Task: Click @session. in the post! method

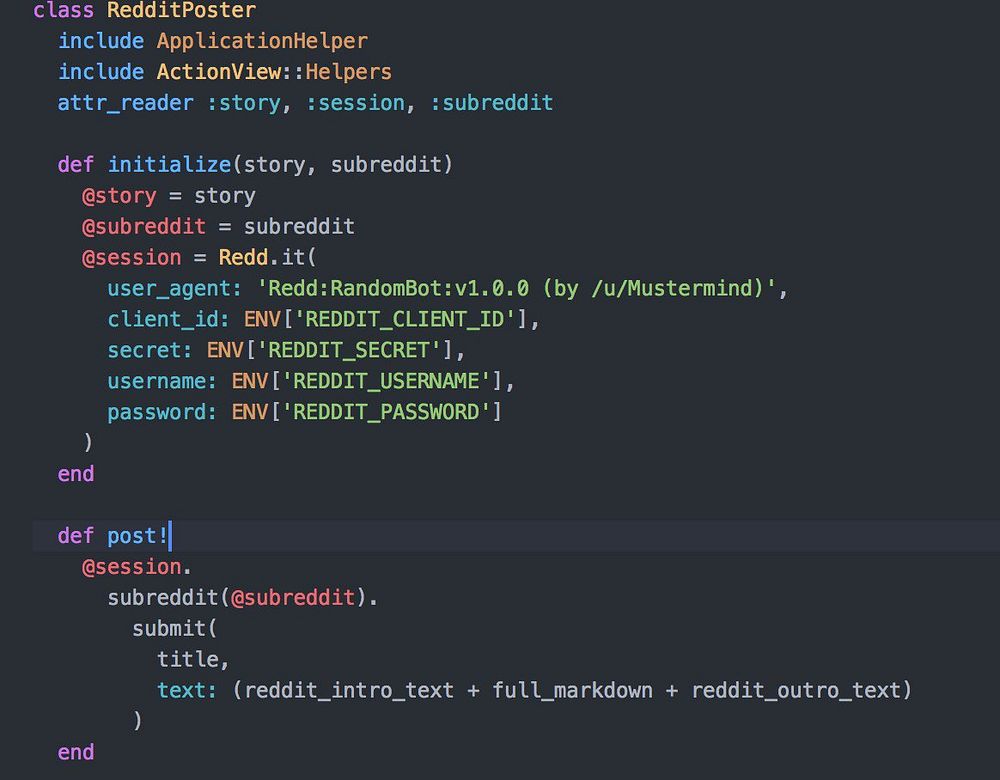Action: [136, 567]
